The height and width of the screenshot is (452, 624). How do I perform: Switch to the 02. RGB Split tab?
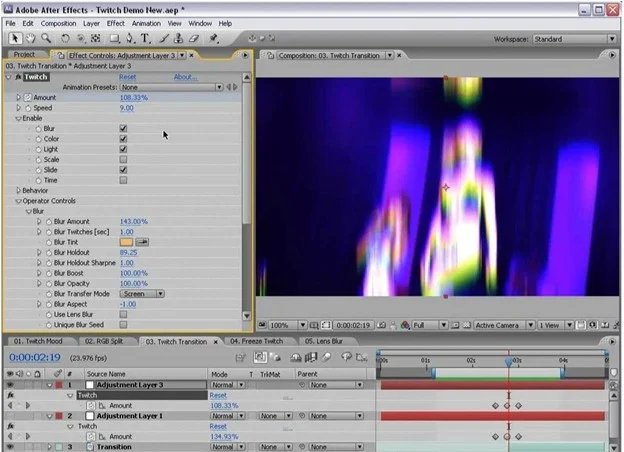(104, 341)
